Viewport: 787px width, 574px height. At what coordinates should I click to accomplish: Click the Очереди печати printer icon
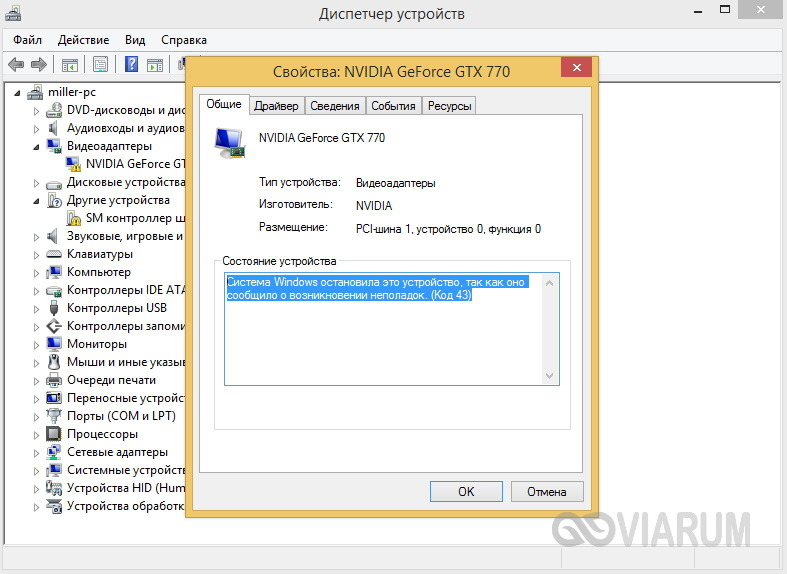tap(54, 380)
